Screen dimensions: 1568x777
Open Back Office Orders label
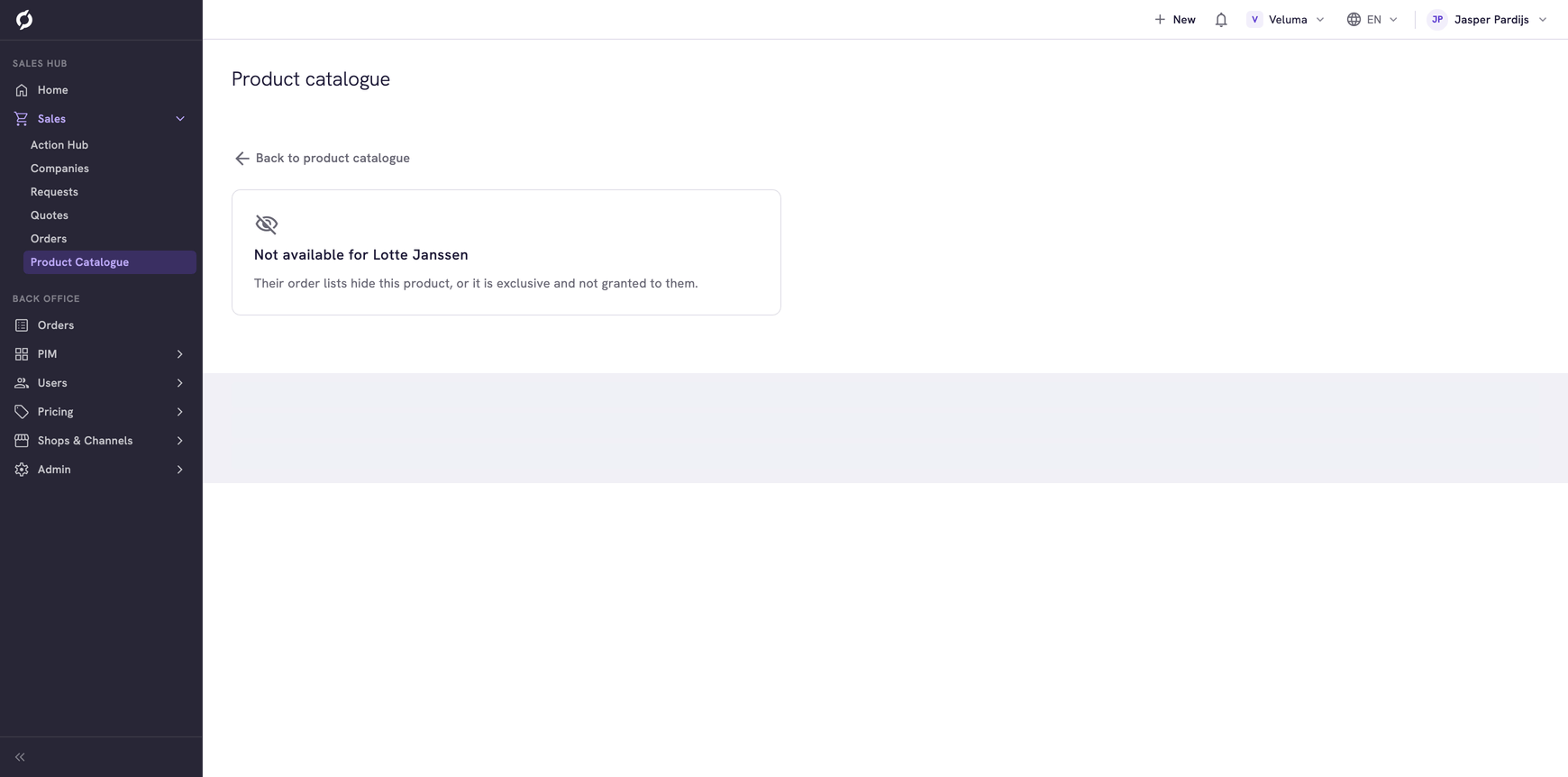pos(56,325)
